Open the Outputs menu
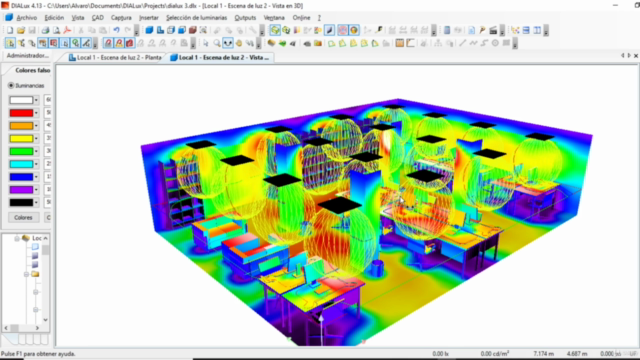 (245, 18)
